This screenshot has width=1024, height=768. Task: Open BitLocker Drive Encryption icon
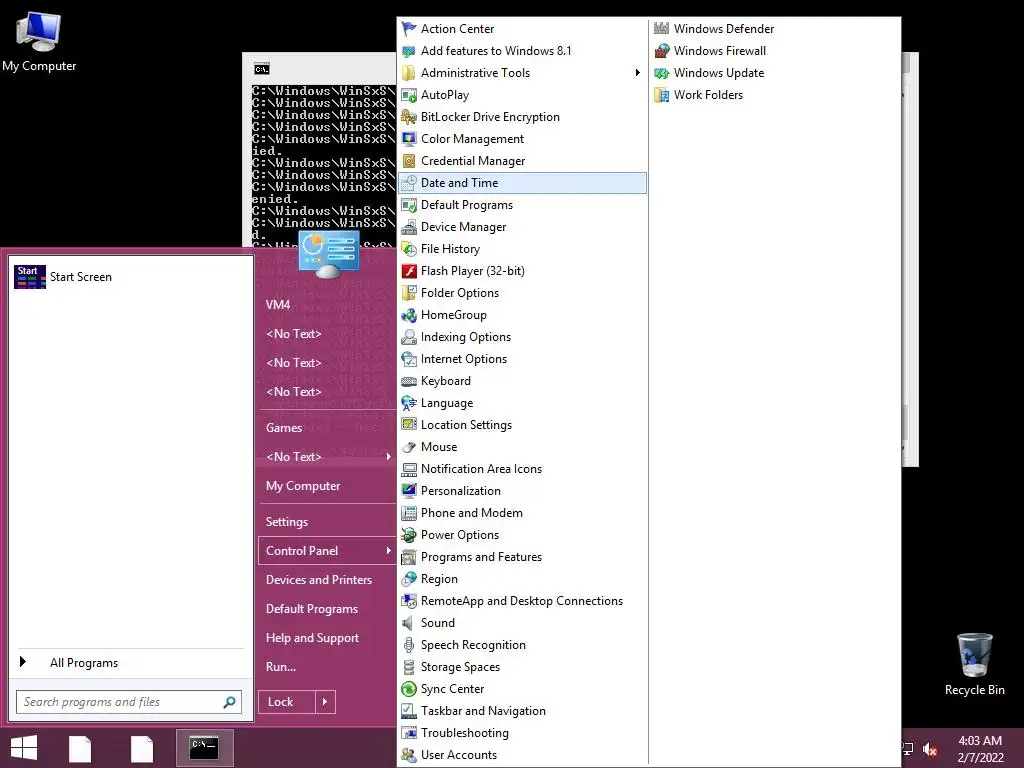pos(409,117)
